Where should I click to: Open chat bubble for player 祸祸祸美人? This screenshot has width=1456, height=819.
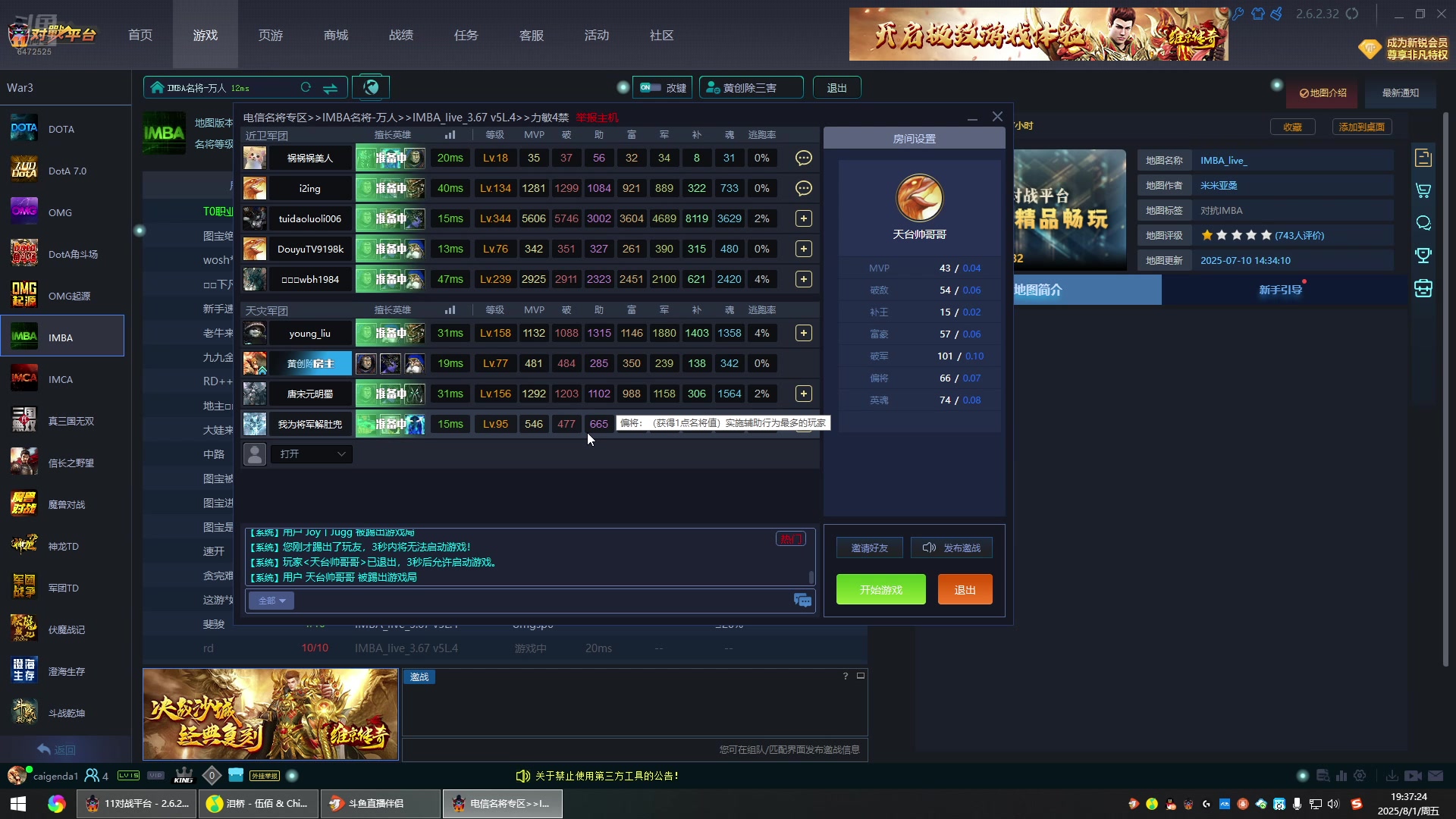point(804,158)
